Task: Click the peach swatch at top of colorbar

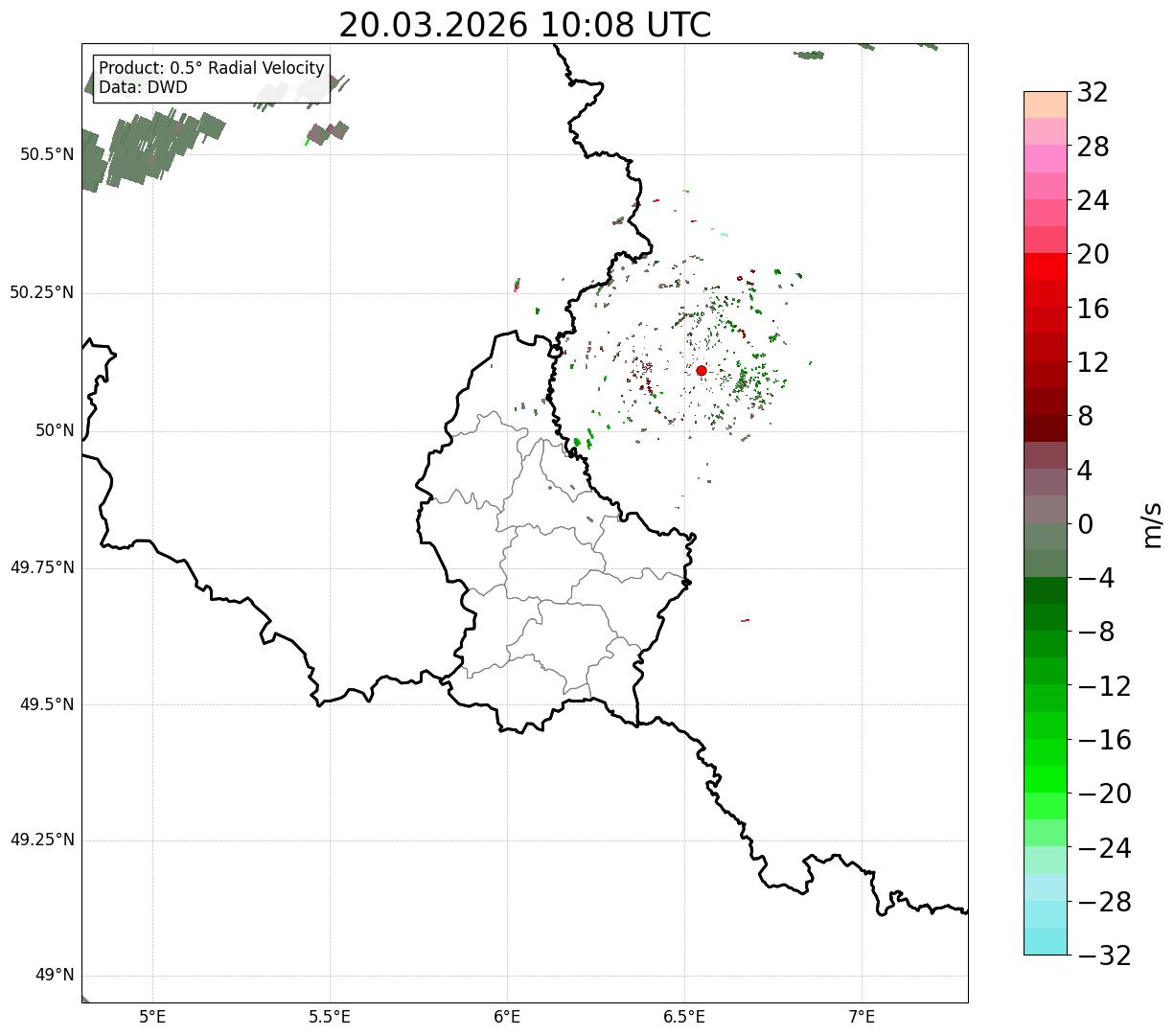Action: click(1046, 104)
